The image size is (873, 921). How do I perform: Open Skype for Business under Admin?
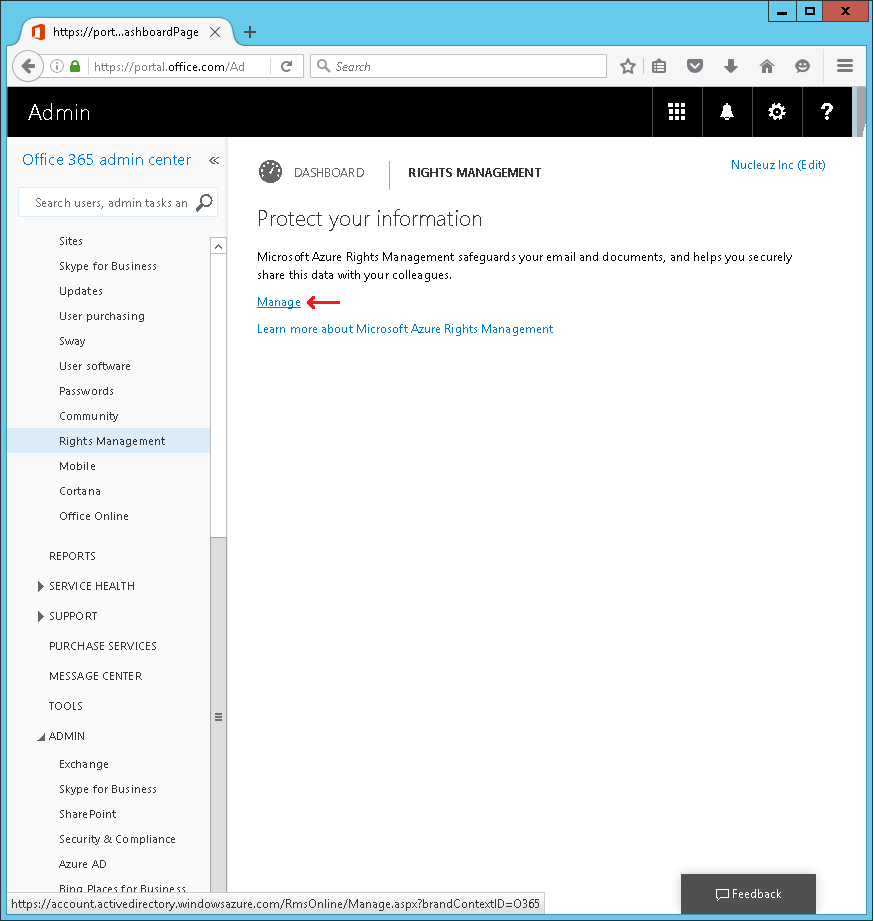click(x=108, y=789)
